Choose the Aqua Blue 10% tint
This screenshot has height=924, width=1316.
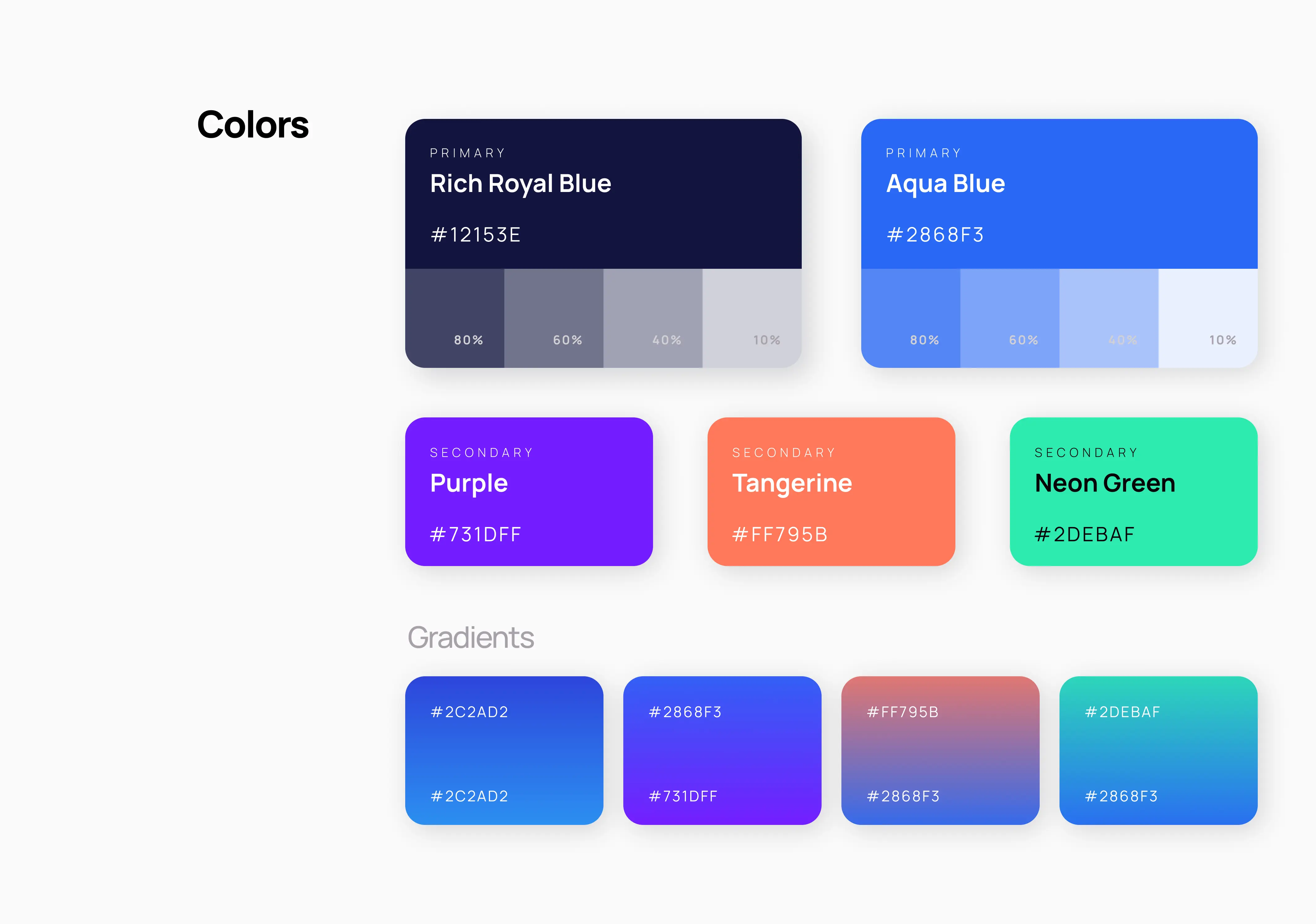coord(1208,318)
